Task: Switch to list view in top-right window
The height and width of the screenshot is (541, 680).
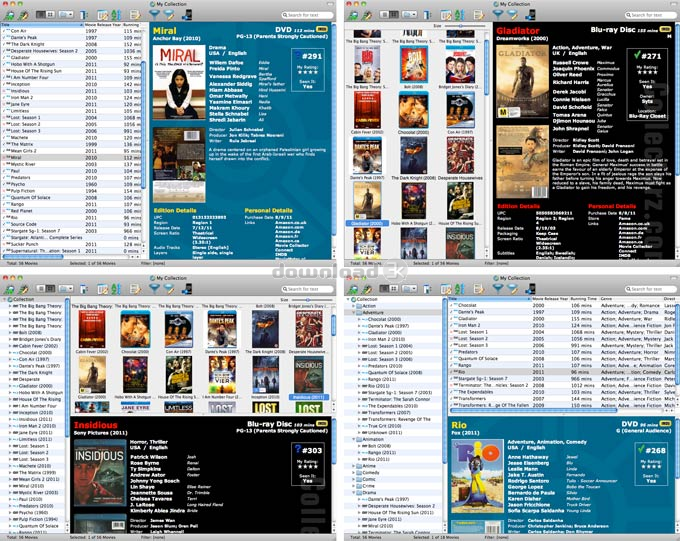Action: (x=384, y=15)
